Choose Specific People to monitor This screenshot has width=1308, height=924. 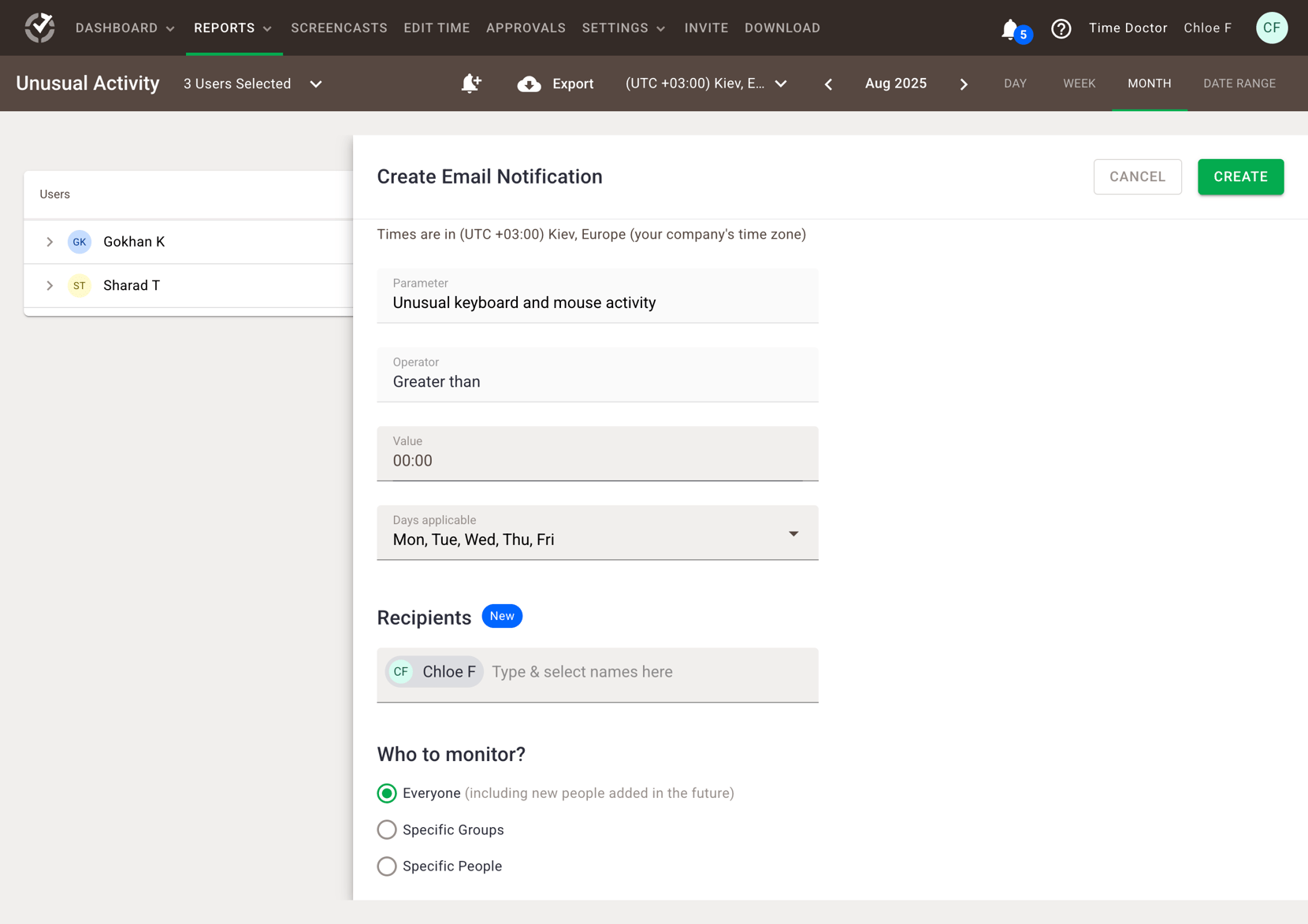[387, 866]
